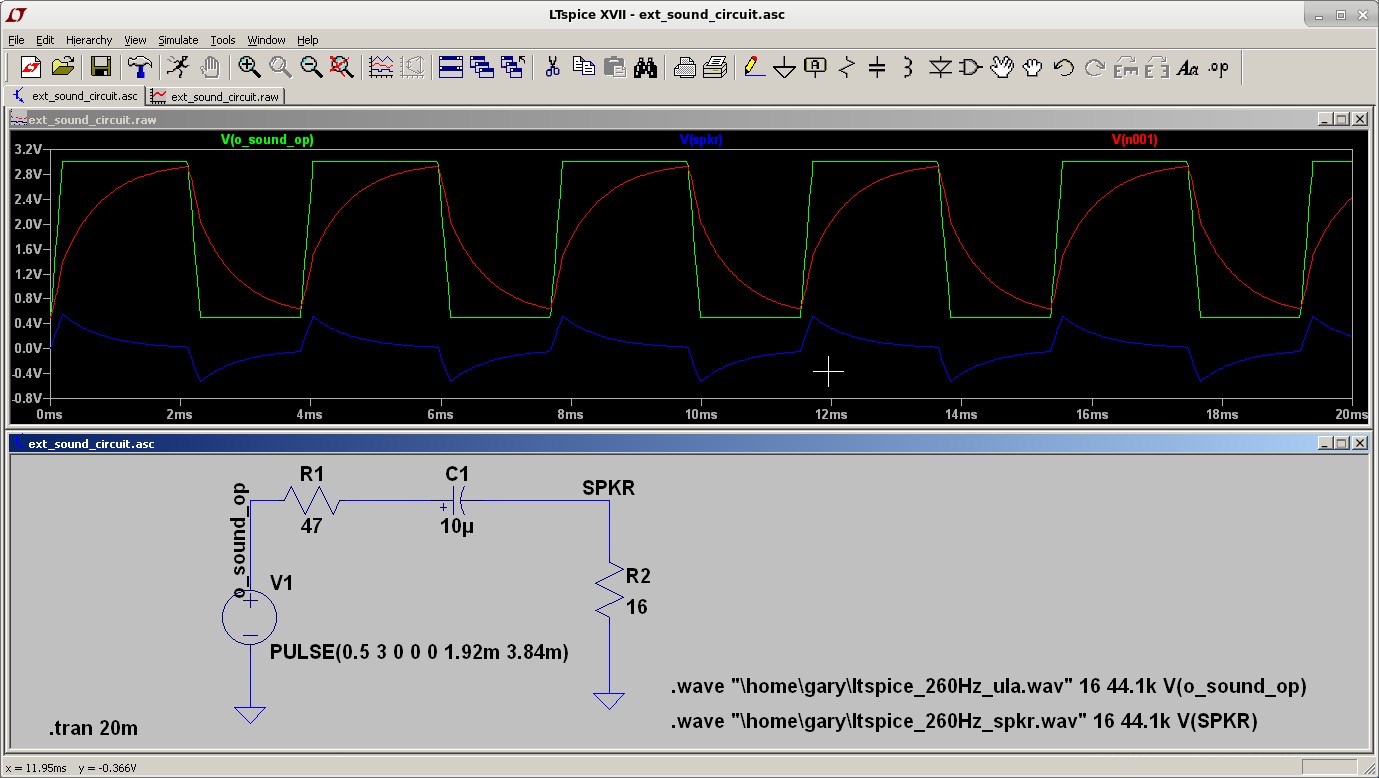Select resistor R2 in the schematic
The image size is (1379, 778).
tap(609, 590)
